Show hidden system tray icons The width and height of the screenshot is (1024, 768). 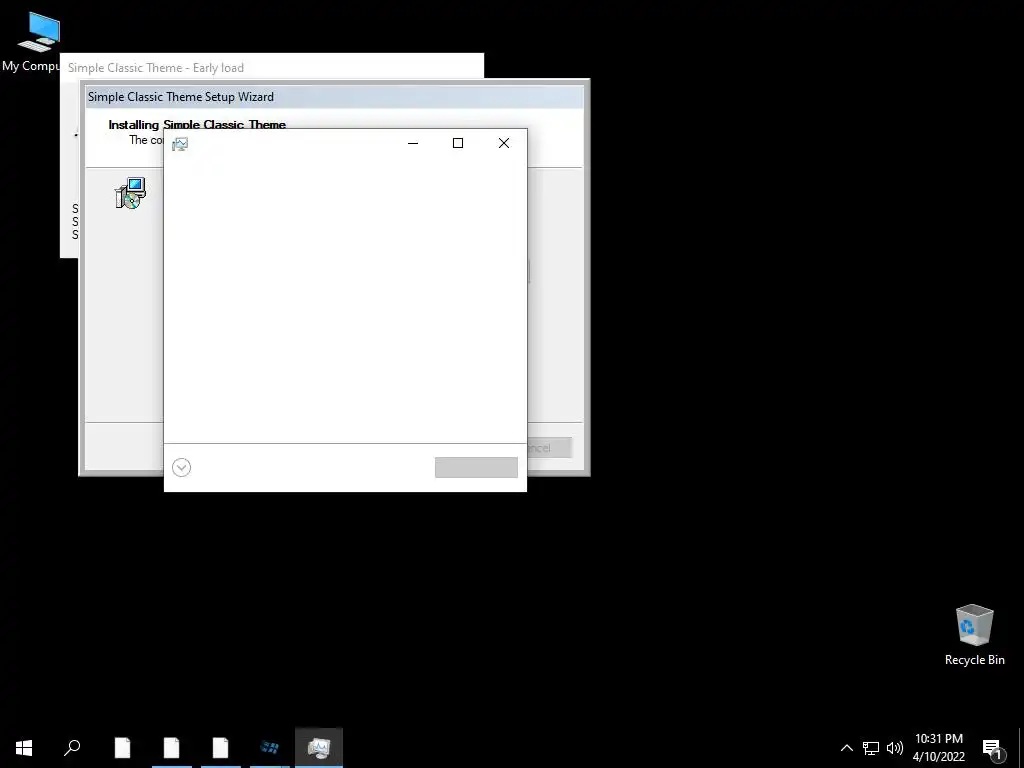click(x=846, y=748)
